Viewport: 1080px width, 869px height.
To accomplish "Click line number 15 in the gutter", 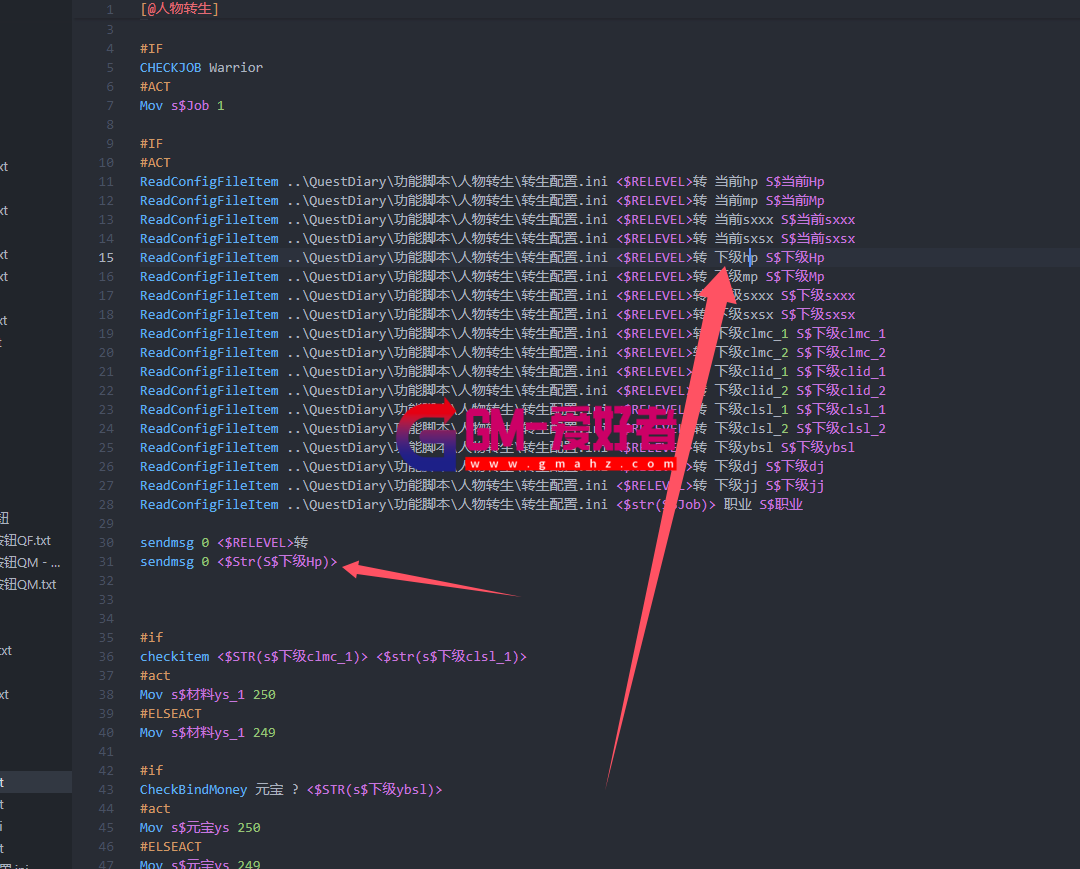I will coord(106,258).
